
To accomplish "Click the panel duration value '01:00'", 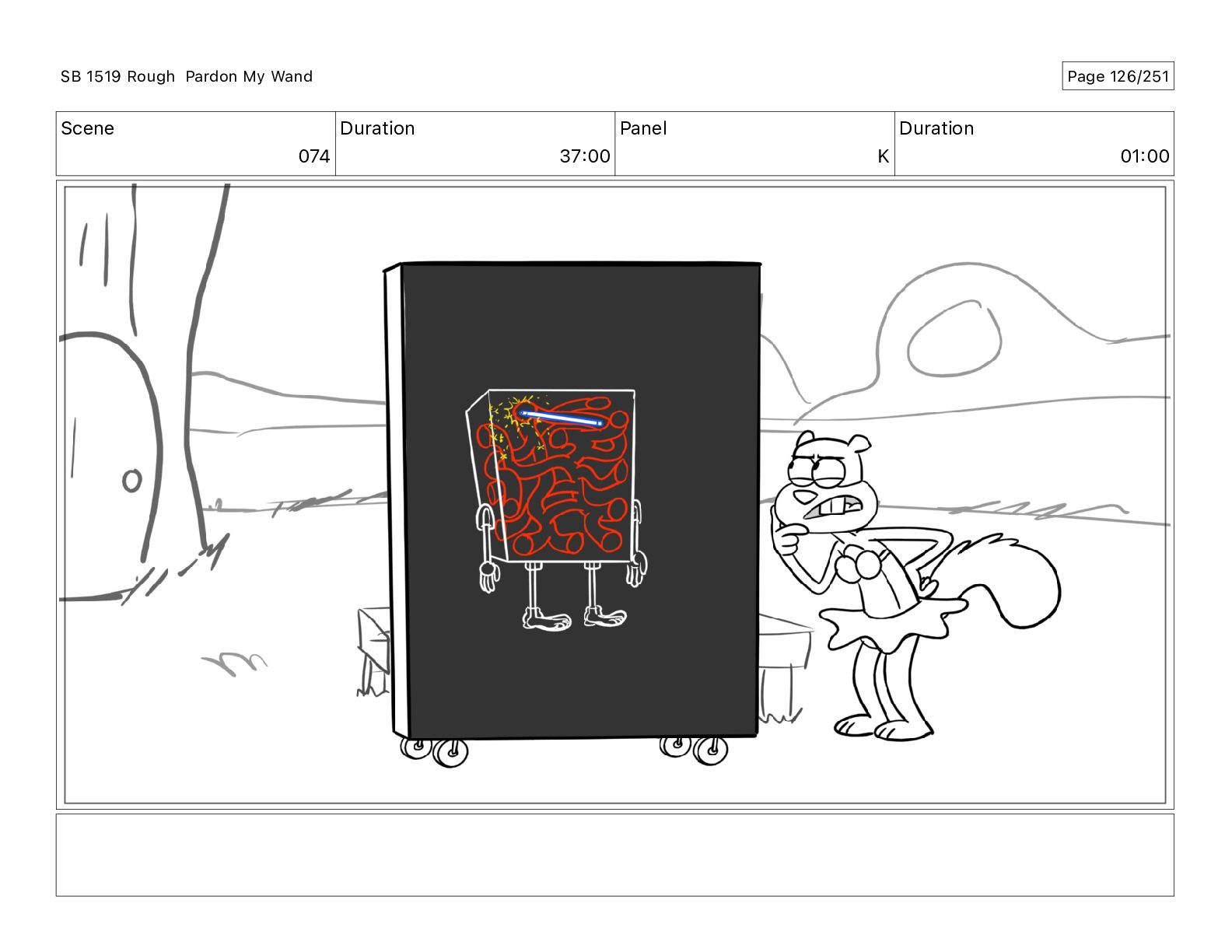I will coord(1144,156).
